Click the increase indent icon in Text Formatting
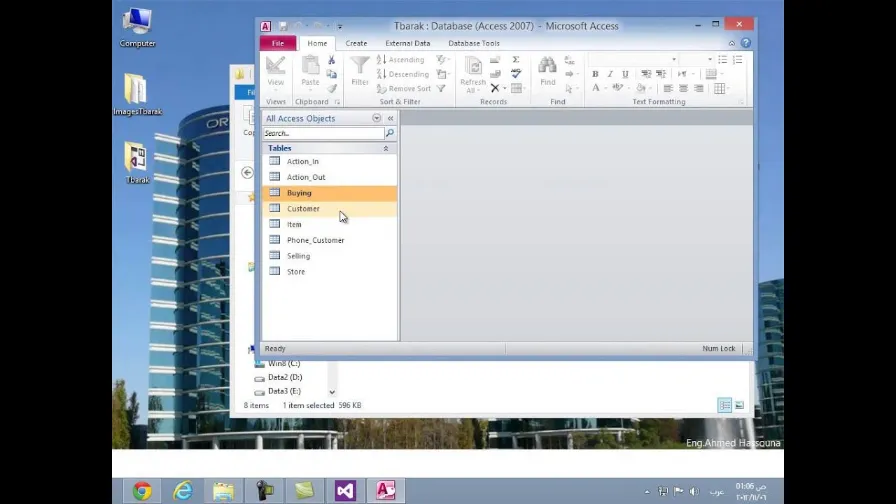The height and width of the screenshot is (504, 896). coord(661,74)
